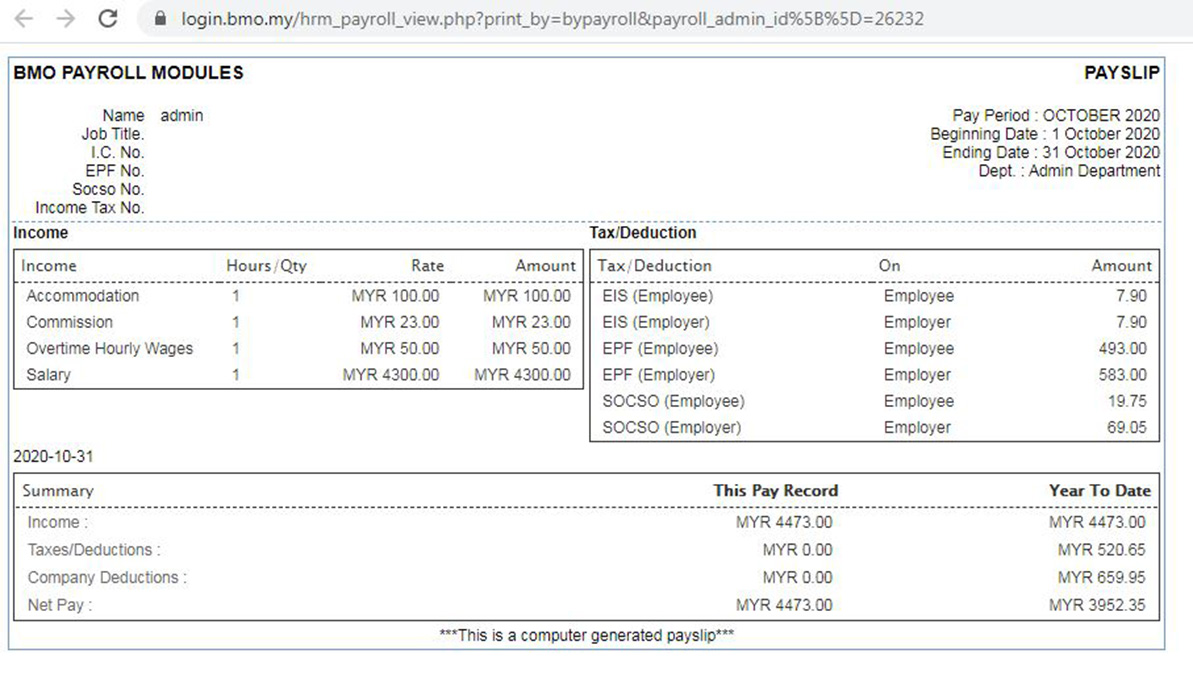
Task: Reload the page with the refresh icon
Action: [108, 18]
